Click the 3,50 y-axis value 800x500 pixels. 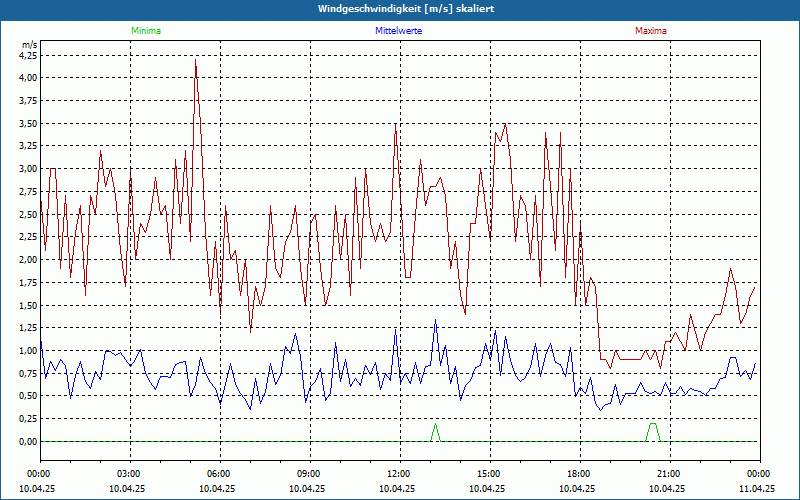(28, 123)
